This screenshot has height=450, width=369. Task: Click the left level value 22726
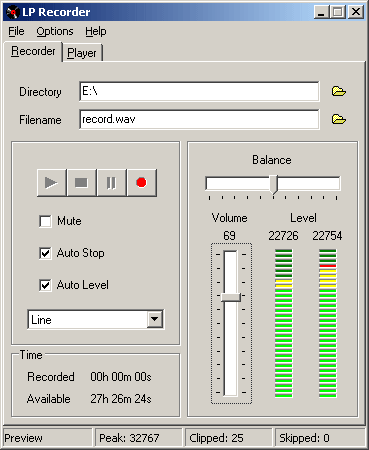coord(283,236)
